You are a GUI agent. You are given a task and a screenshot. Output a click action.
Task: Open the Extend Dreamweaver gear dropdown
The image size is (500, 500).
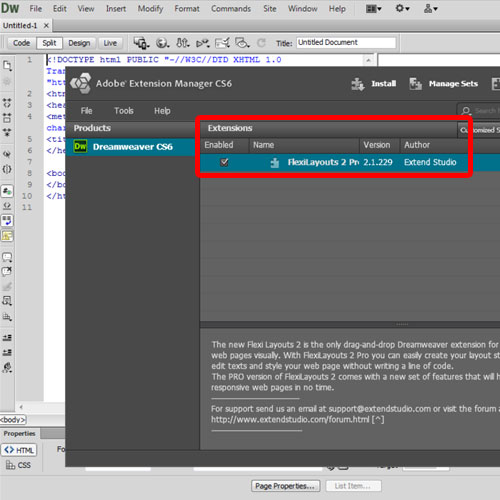(x=402, y=8)
